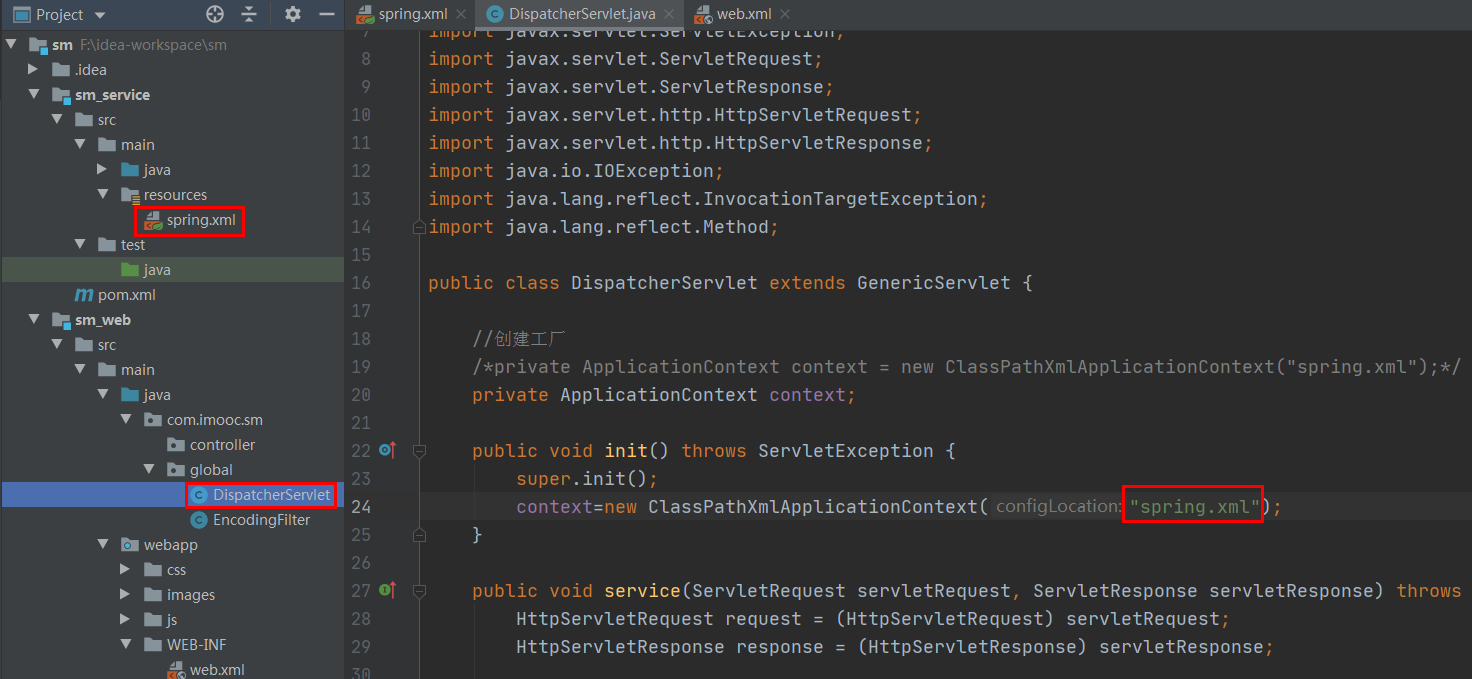Click java.io.IOException import on line 12
1472x679 pixels.
pyautogui.click(x=614, y=171)
